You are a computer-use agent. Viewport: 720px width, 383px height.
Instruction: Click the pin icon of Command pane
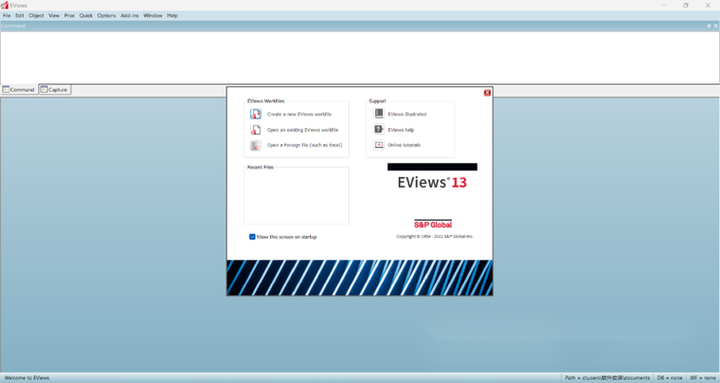(x=709, y=26)
